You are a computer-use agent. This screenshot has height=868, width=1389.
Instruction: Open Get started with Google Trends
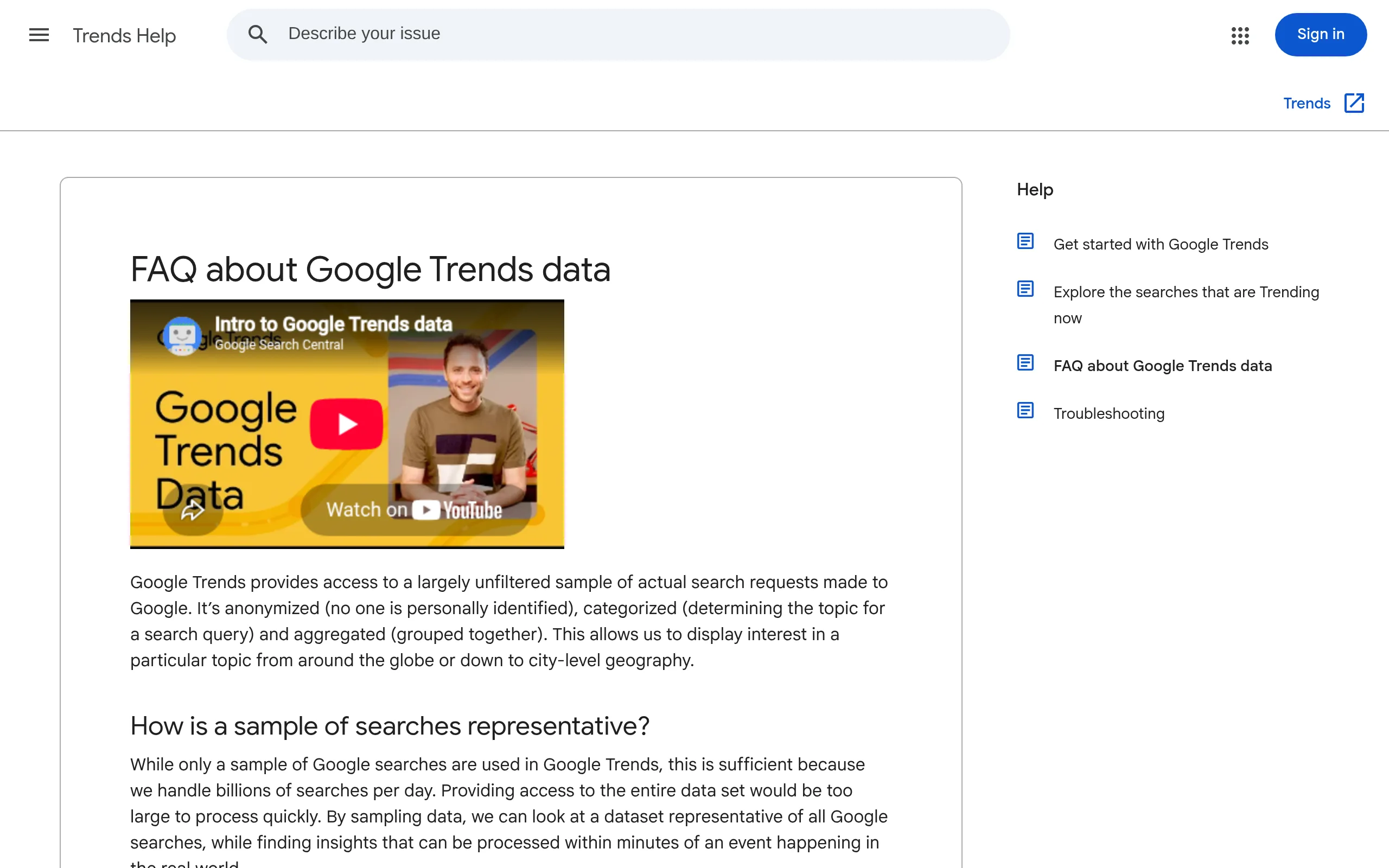(1161, 245)
